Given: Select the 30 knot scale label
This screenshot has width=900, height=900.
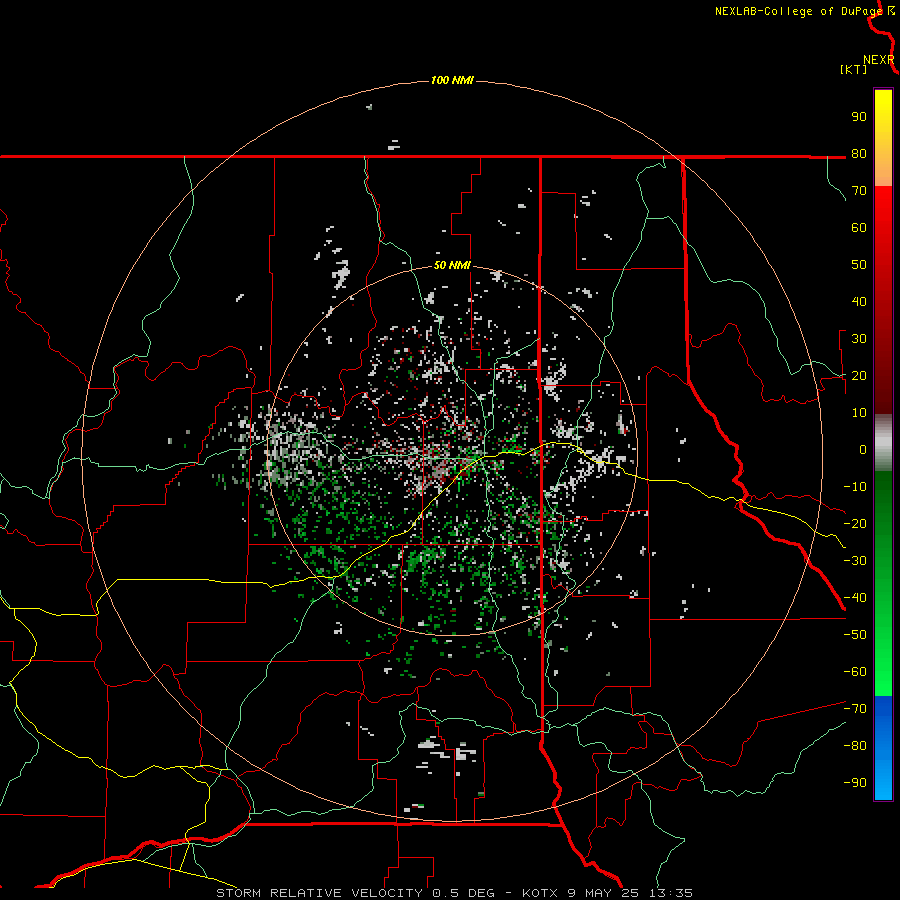Looking at the screenshot, I should (859, 339).
